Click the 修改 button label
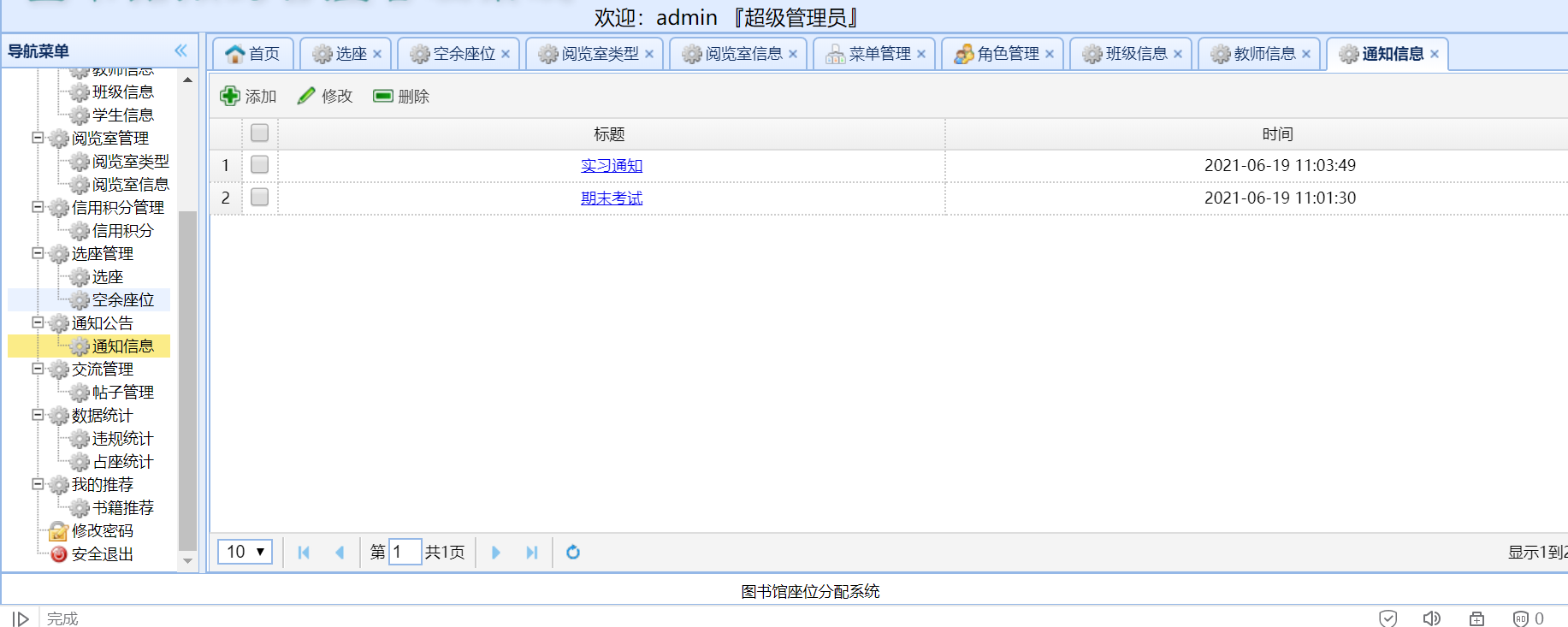Viewport: 1568px width, 627px height. point(337,97)
